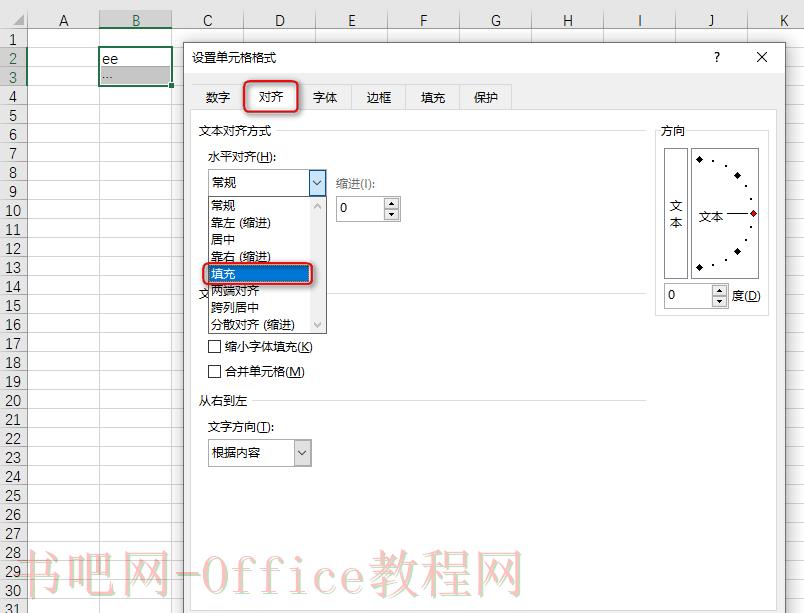Image resolution: width=804 pixels, height=613 pixels.
Task: Click the alignment list scroll-up arrow
Action: [318, 206]
